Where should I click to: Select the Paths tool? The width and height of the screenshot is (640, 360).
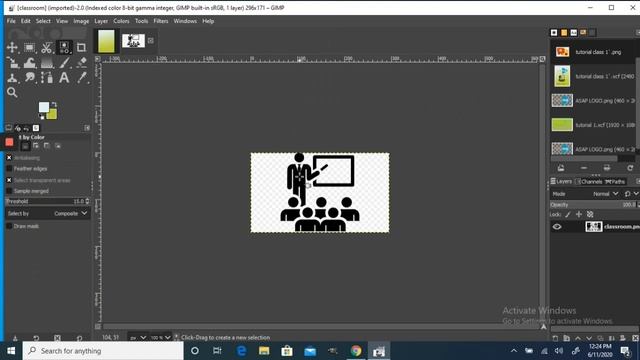click(47, 78)
